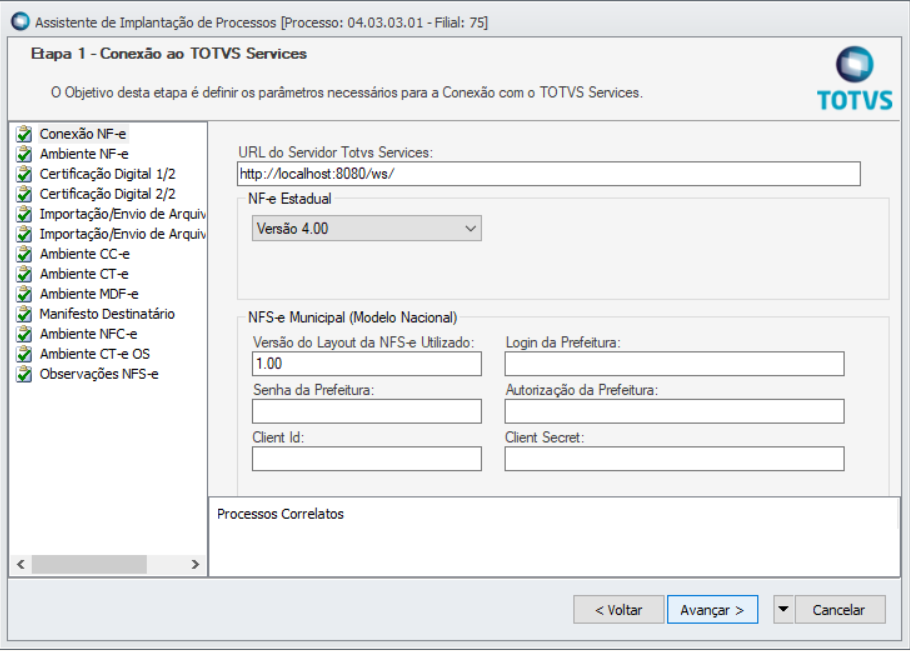Focus the Autorização da Prefeitura field

pyautogui.click(x=674, y=411)
